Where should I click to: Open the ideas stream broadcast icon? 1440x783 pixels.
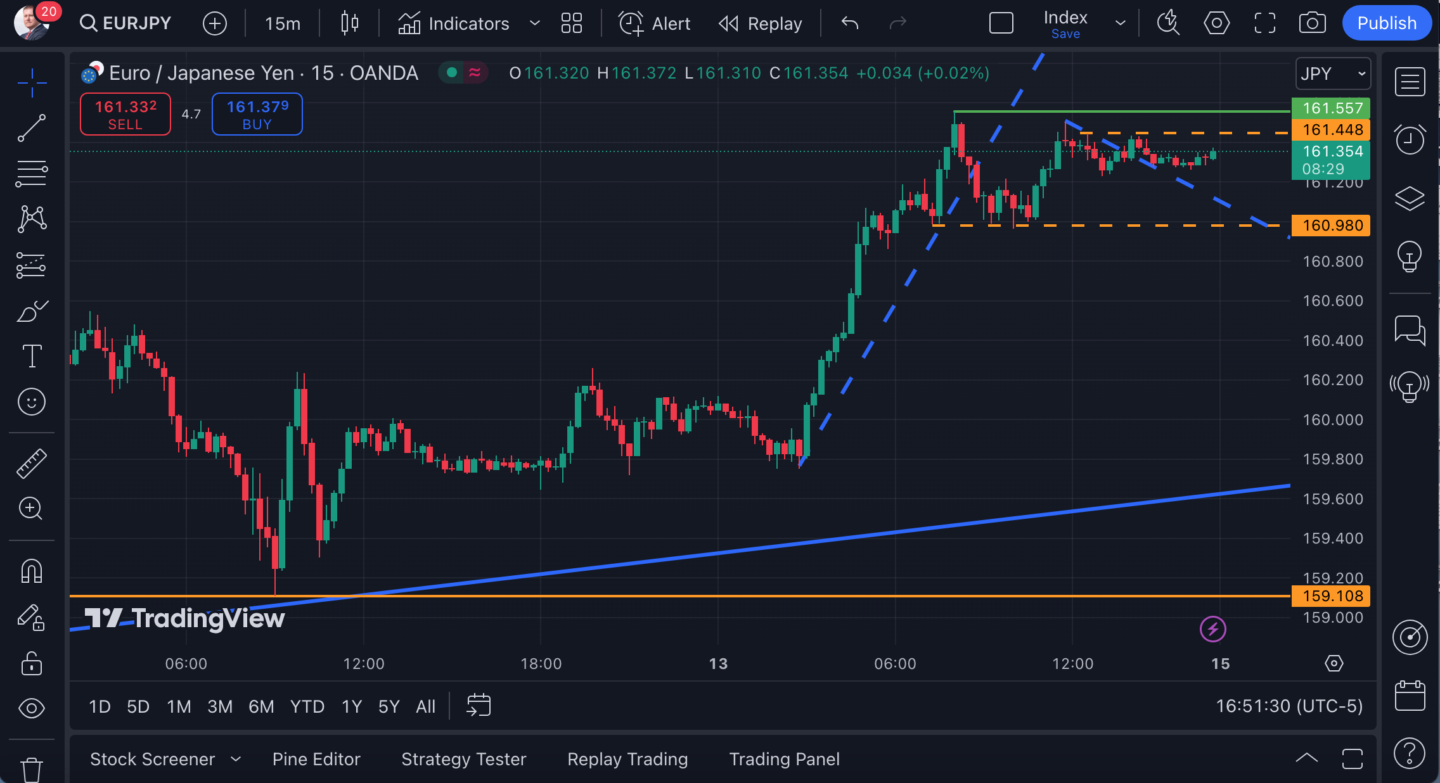1410,385
